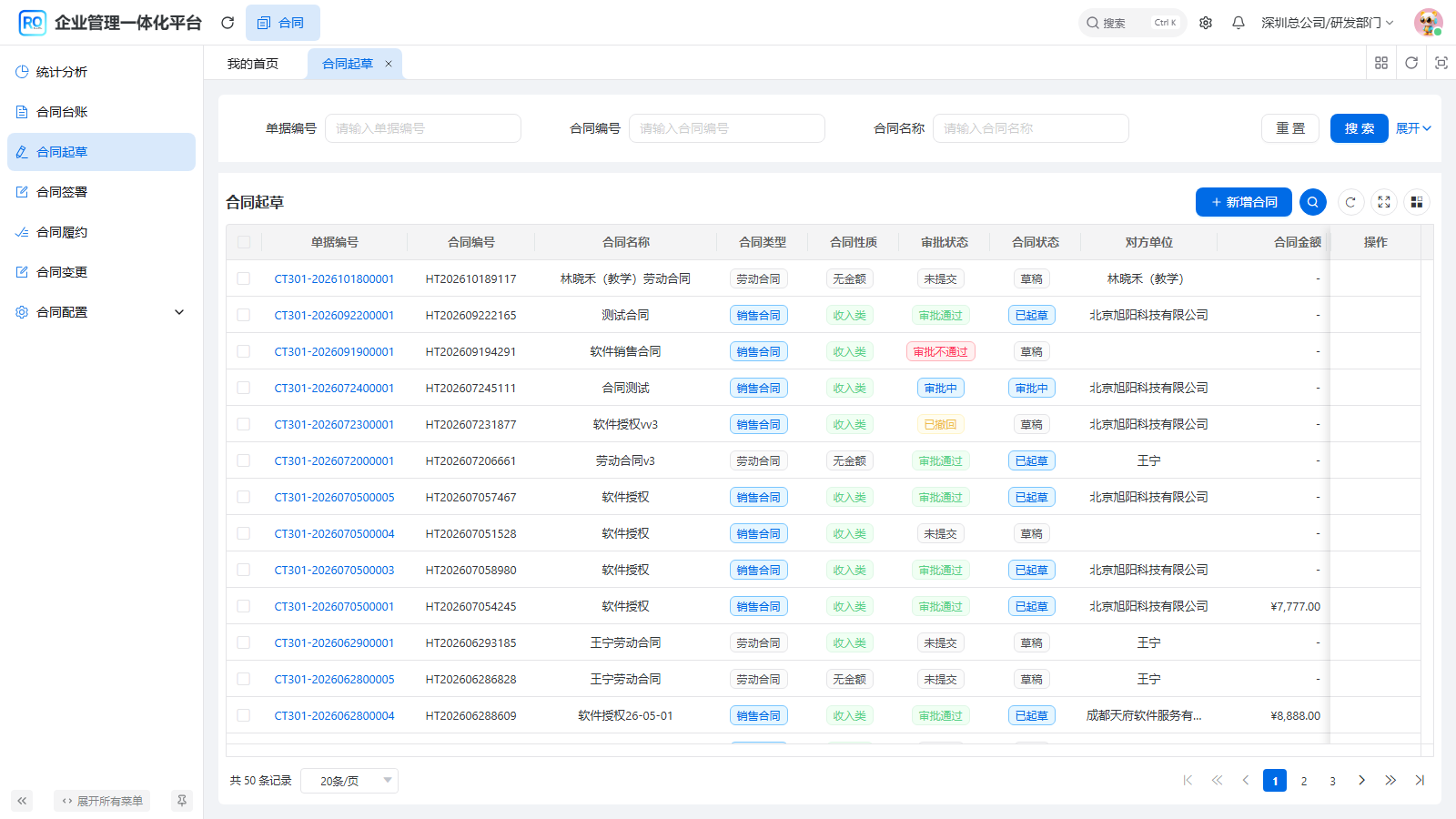
Task: Open the column settings icon
Action: click(x=1417, y=202)
